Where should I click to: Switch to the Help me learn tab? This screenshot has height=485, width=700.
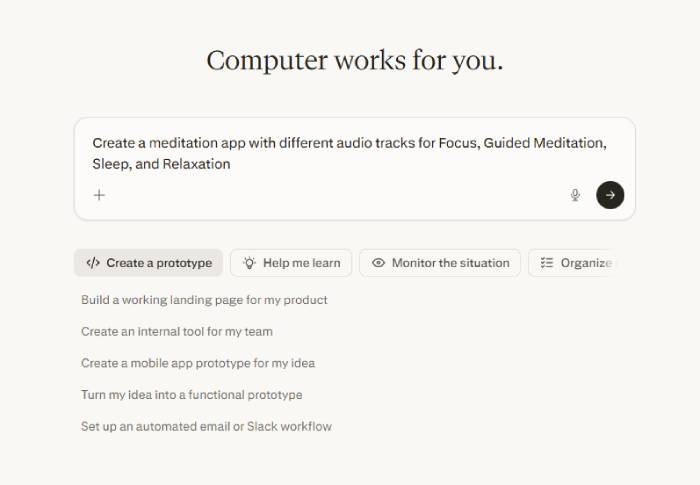(x=291, y=263)
